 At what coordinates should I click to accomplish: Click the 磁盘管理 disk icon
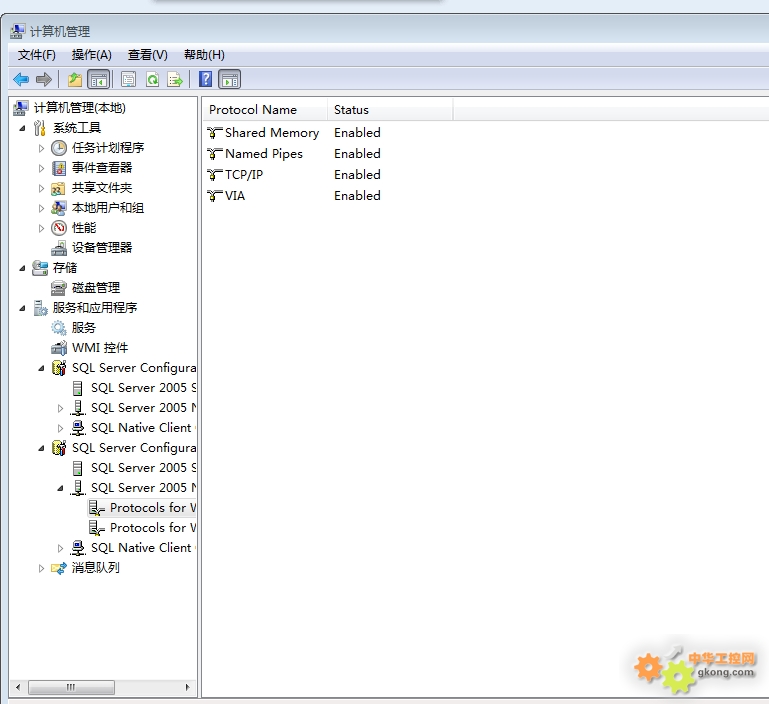click(x=59, y=288)
